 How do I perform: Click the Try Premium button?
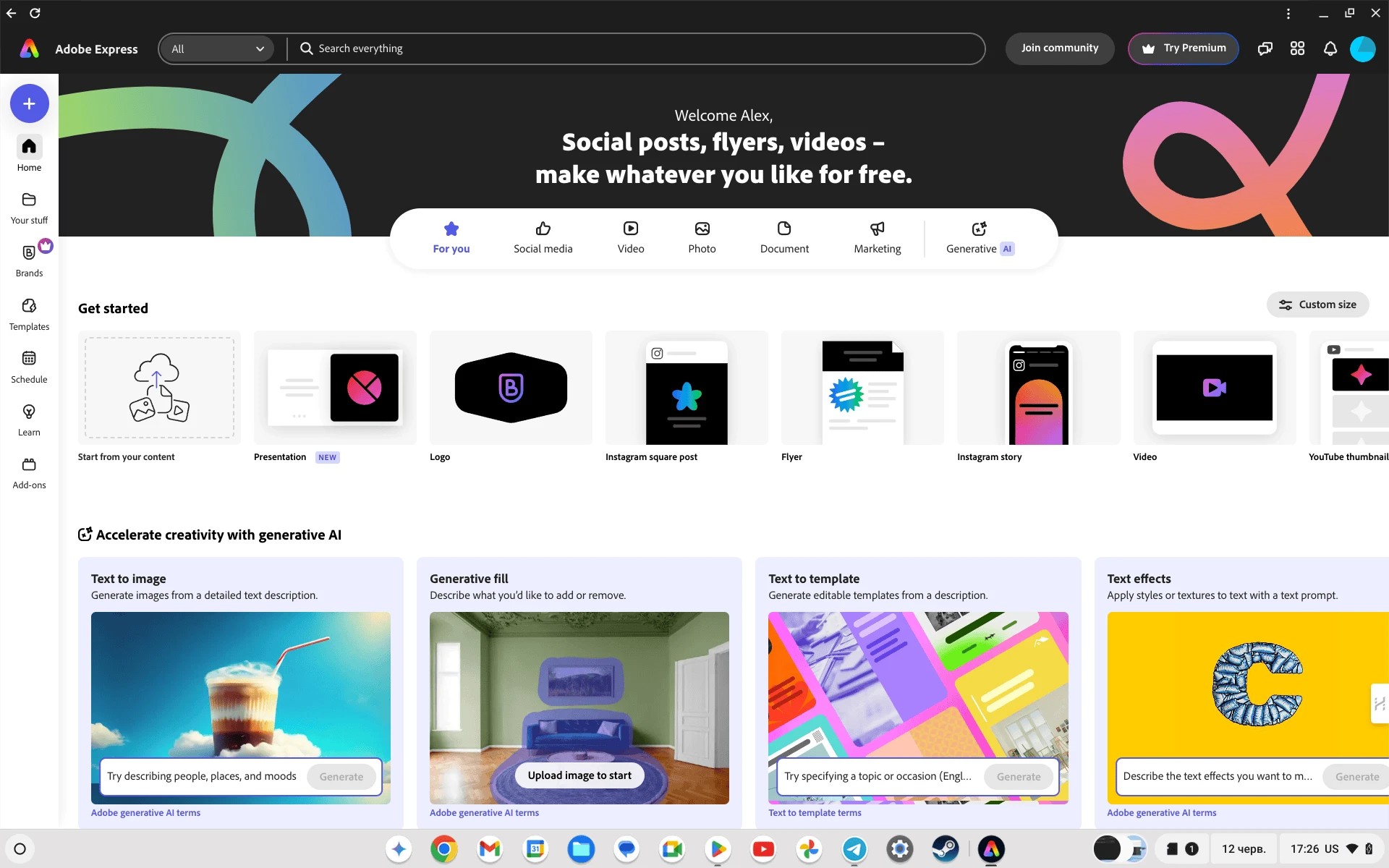tap(1184, 48)
